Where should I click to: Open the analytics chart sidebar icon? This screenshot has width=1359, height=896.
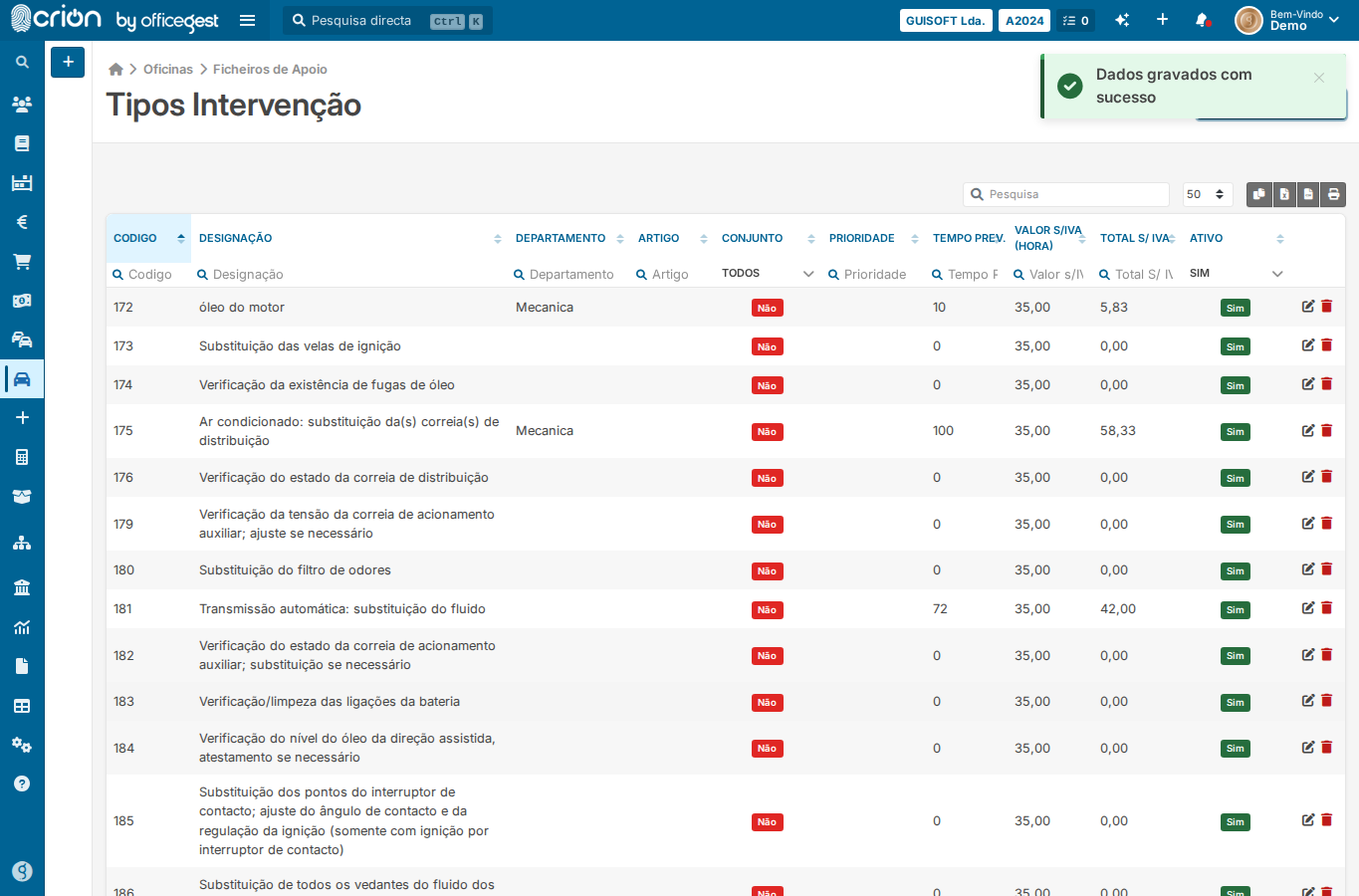22,627
